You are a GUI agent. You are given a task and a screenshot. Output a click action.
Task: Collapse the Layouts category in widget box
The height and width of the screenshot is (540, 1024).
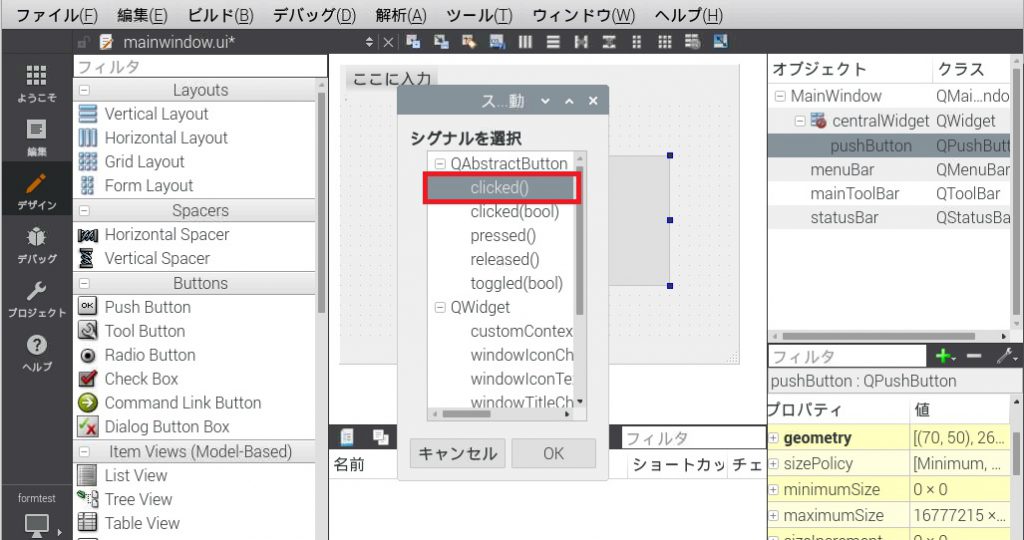pos(84,90)
